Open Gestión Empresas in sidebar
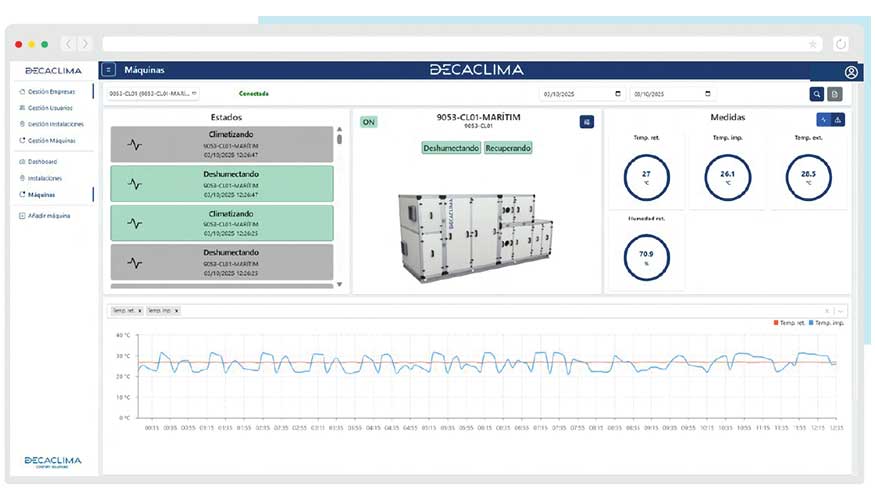This screenshot has height=500, width=875. [x=52, y=92]
